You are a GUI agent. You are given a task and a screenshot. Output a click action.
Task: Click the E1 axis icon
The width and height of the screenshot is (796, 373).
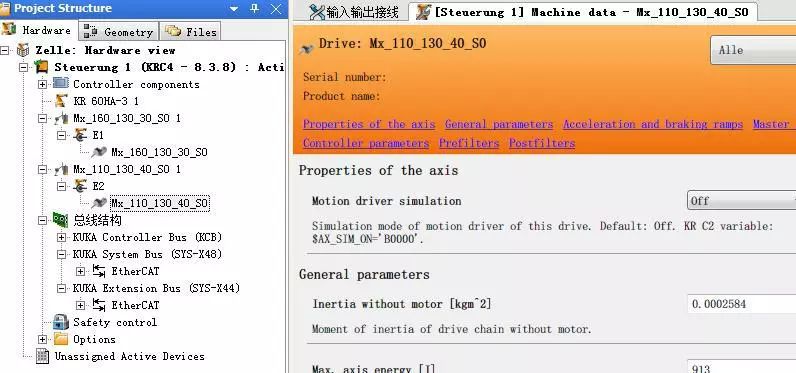80,135
